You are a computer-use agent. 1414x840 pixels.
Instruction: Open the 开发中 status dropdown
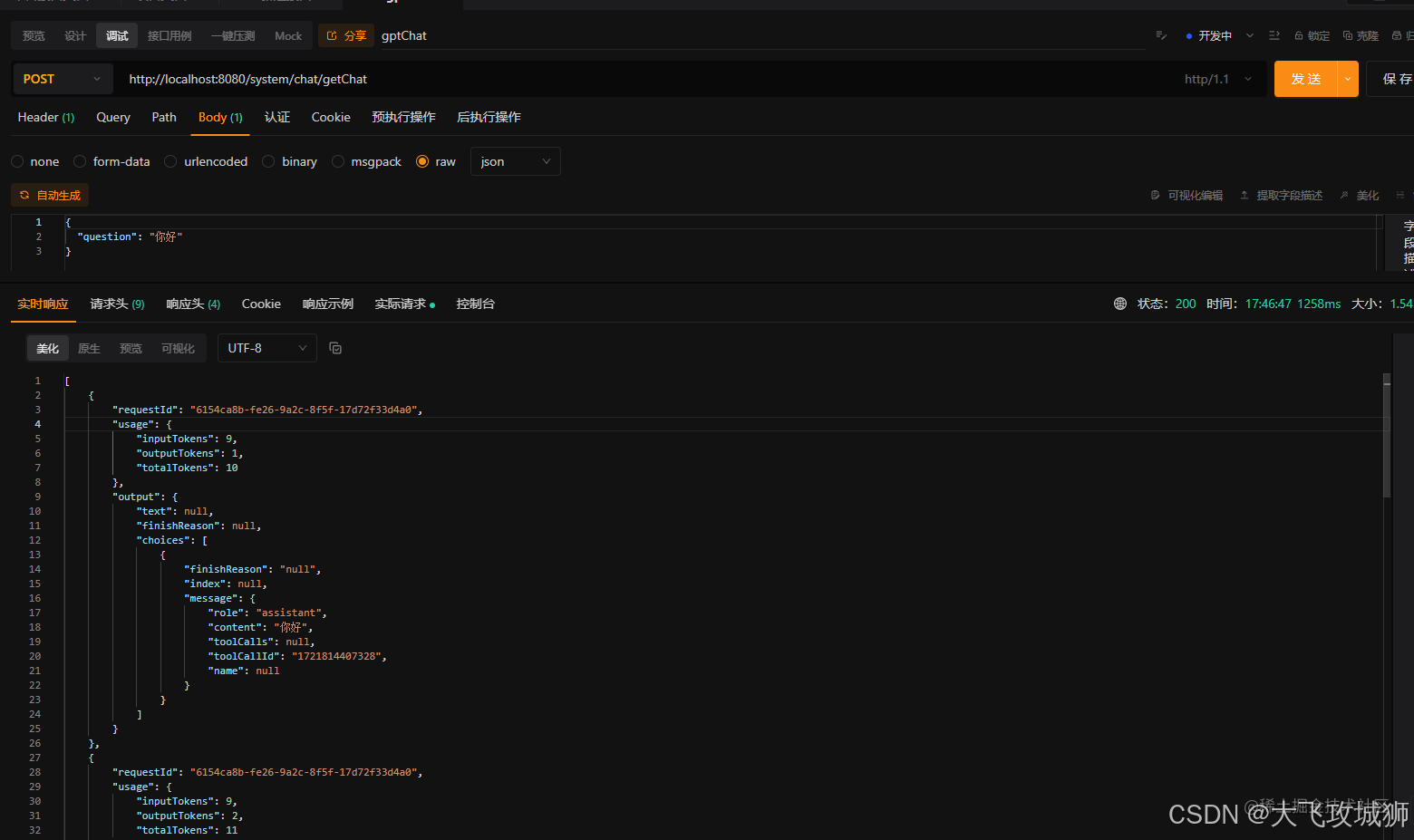pos(1220,35)
